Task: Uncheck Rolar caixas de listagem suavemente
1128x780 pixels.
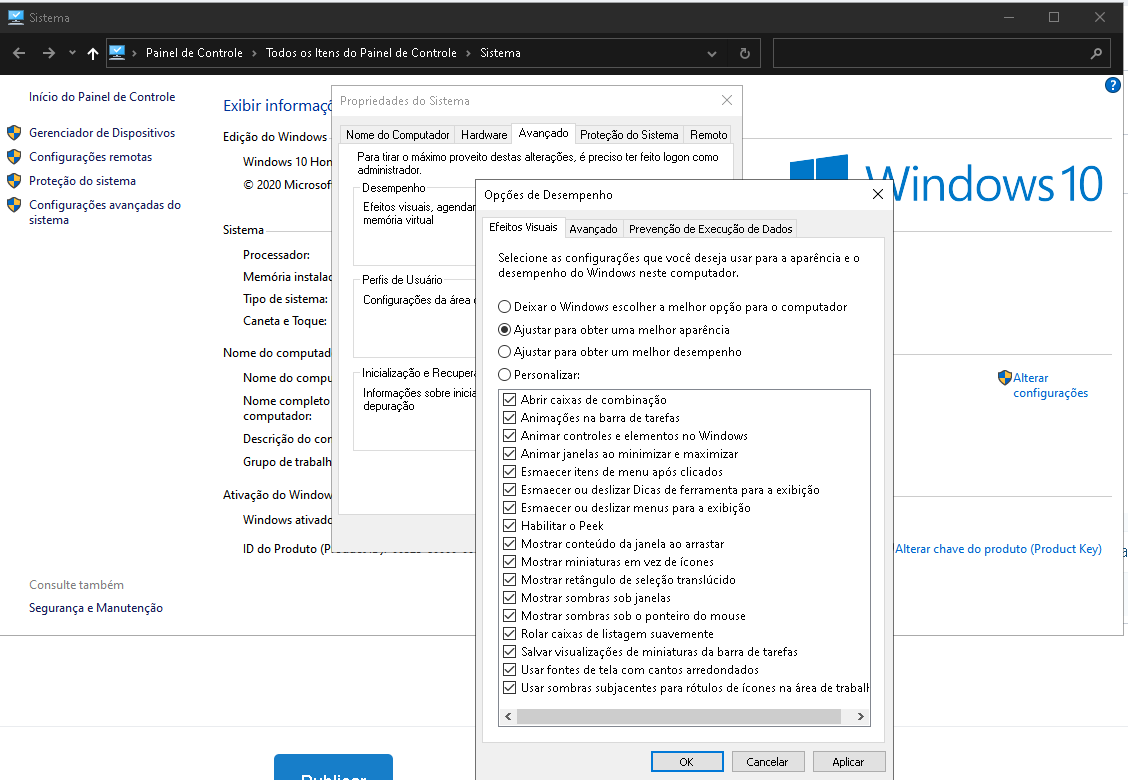Action: (509, 633)
